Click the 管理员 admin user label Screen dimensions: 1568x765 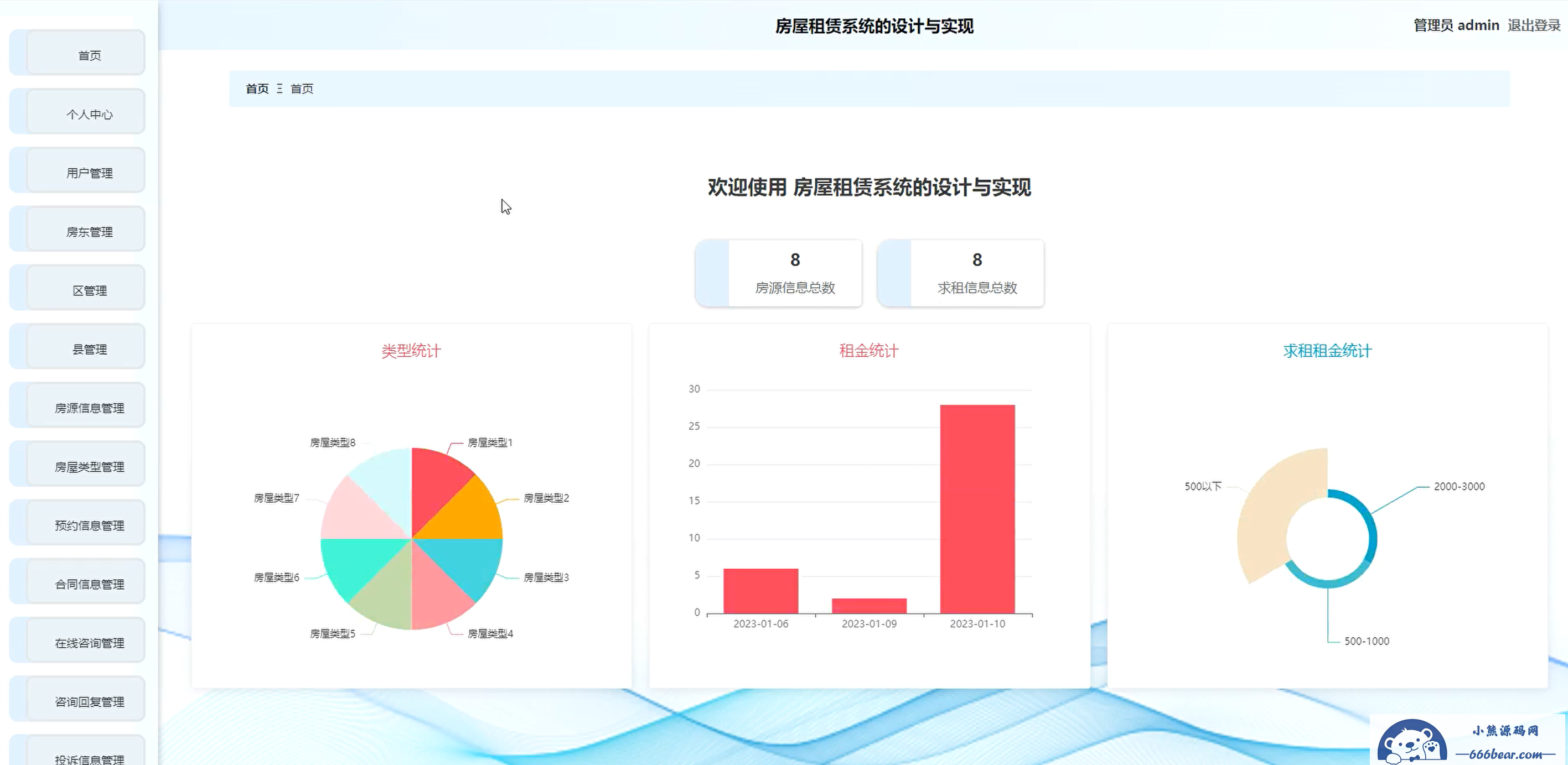(1456, 25)
